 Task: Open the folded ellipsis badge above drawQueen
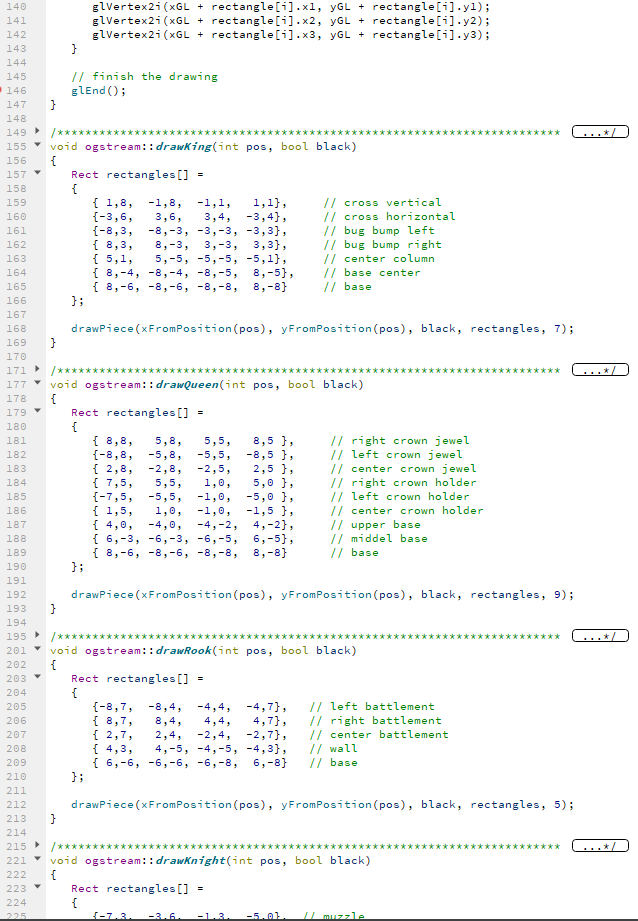[x=600, y=370]
